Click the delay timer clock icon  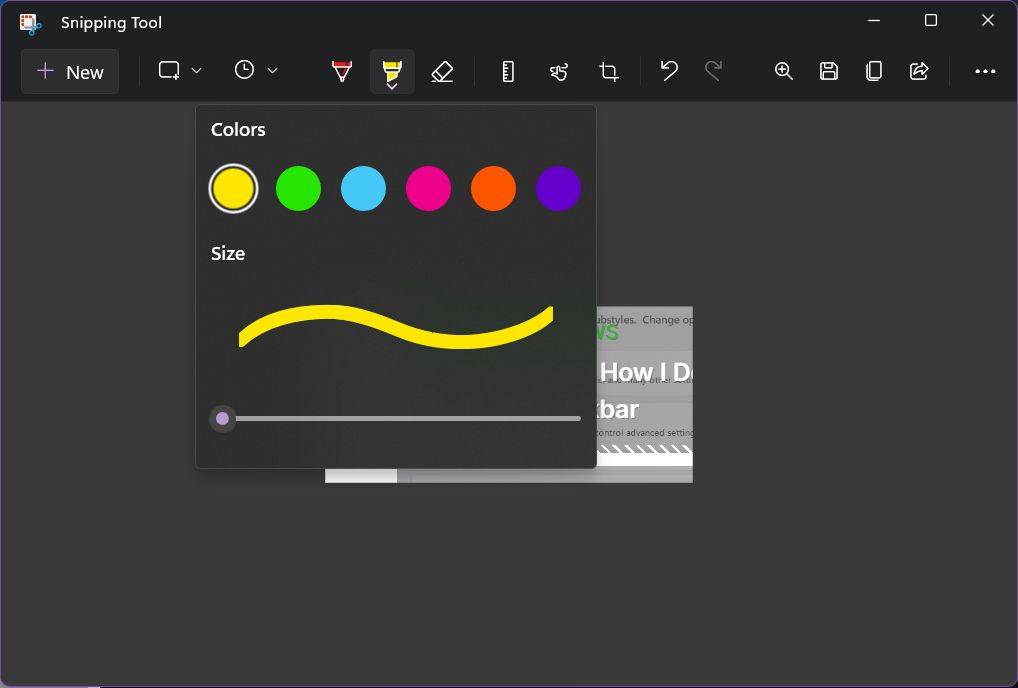pyautogui.click(x=244, y=70)
